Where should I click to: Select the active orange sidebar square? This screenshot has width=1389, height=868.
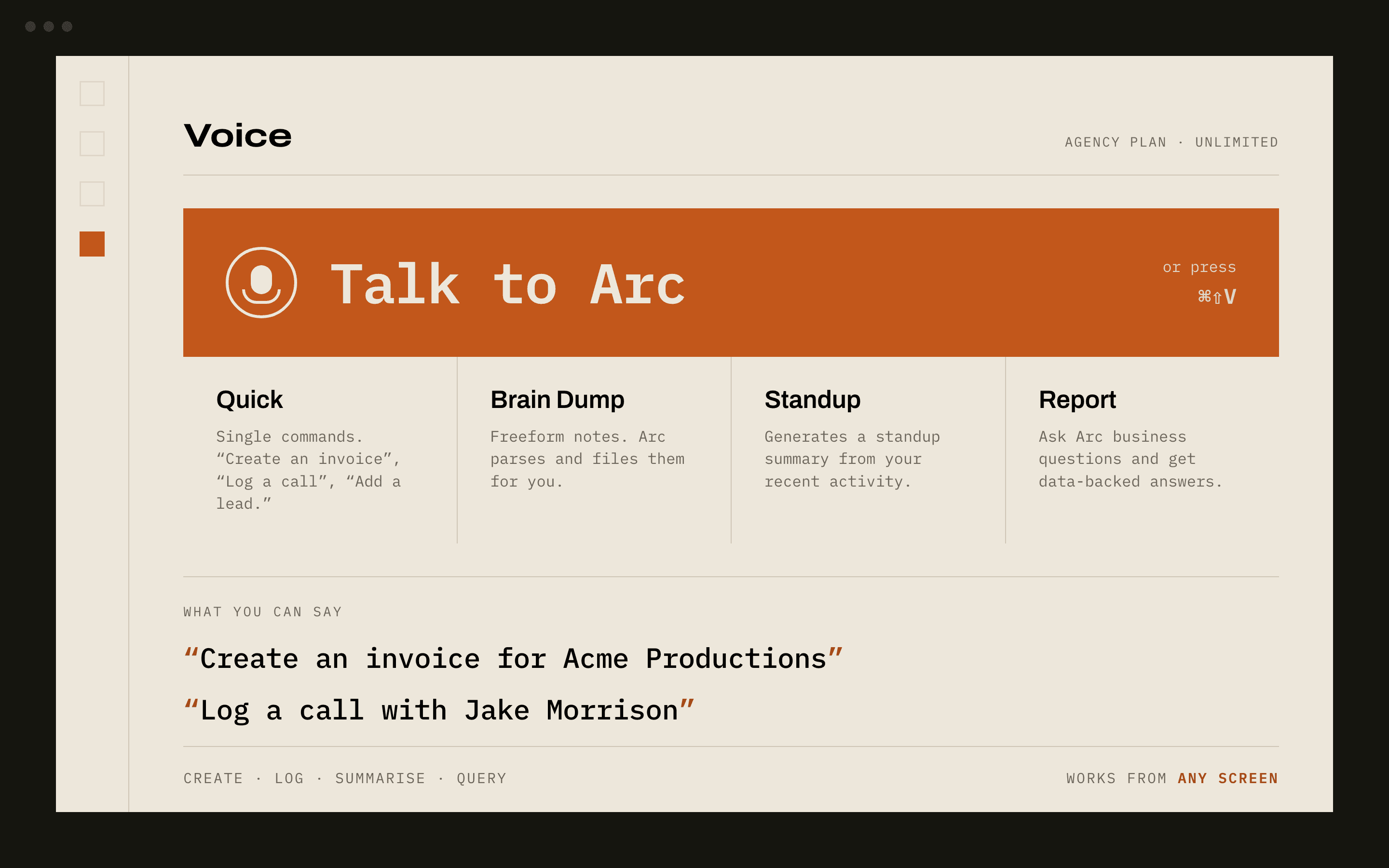point(92,244)
